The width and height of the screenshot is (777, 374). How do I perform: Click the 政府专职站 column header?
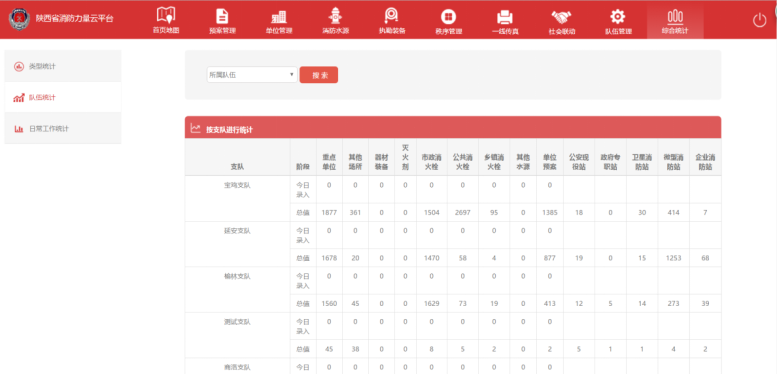click(x=610, y=162)
